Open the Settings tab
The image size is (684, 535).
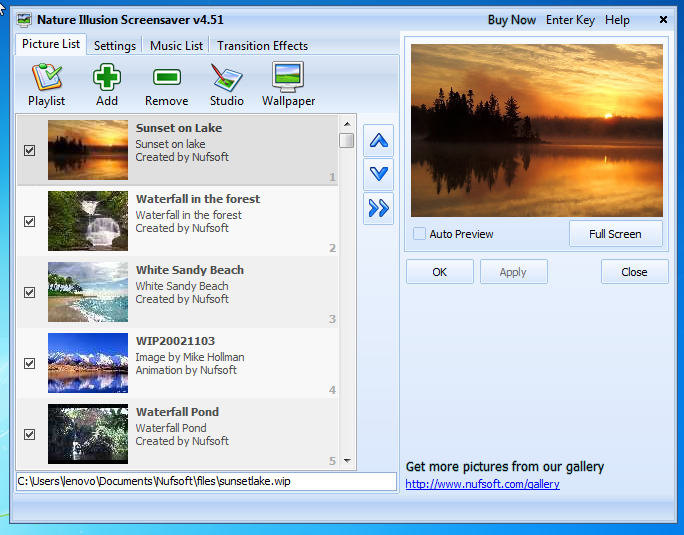click(x=115, y=46)
